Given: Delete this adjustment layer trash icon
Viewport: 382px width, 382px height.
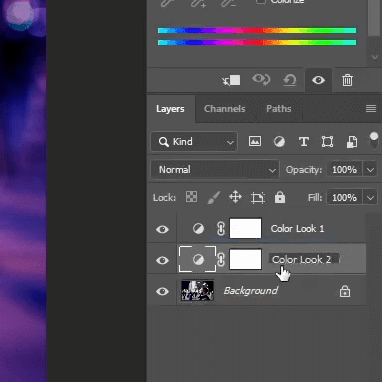Looking at the screenshot, I should point(347,80).
